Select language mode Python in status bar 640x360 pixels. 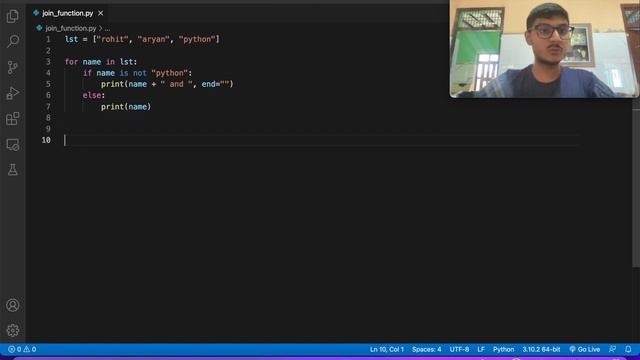pos(503,349)
